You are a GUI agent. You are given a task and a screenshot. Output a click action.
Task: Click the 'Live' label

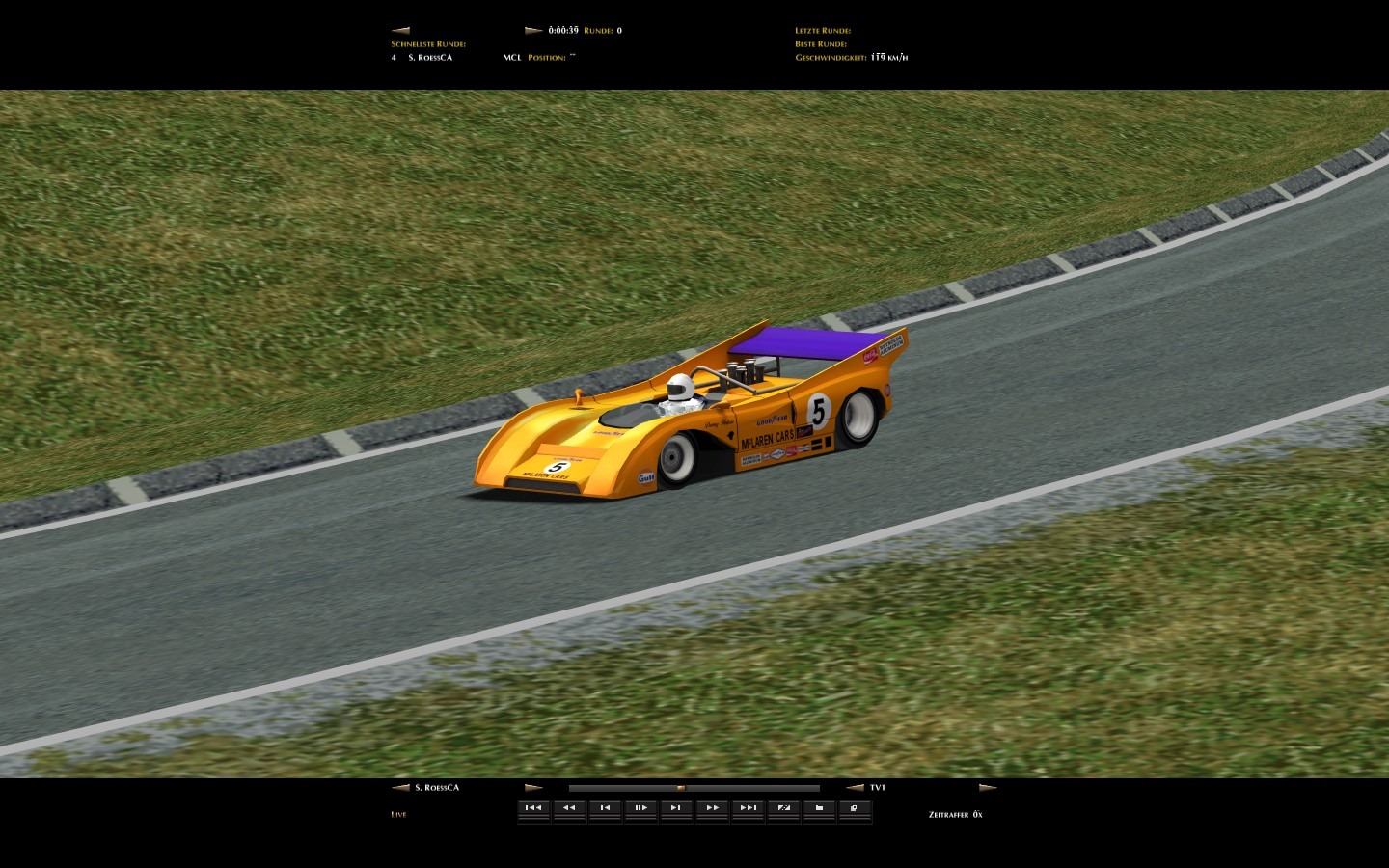398,815
